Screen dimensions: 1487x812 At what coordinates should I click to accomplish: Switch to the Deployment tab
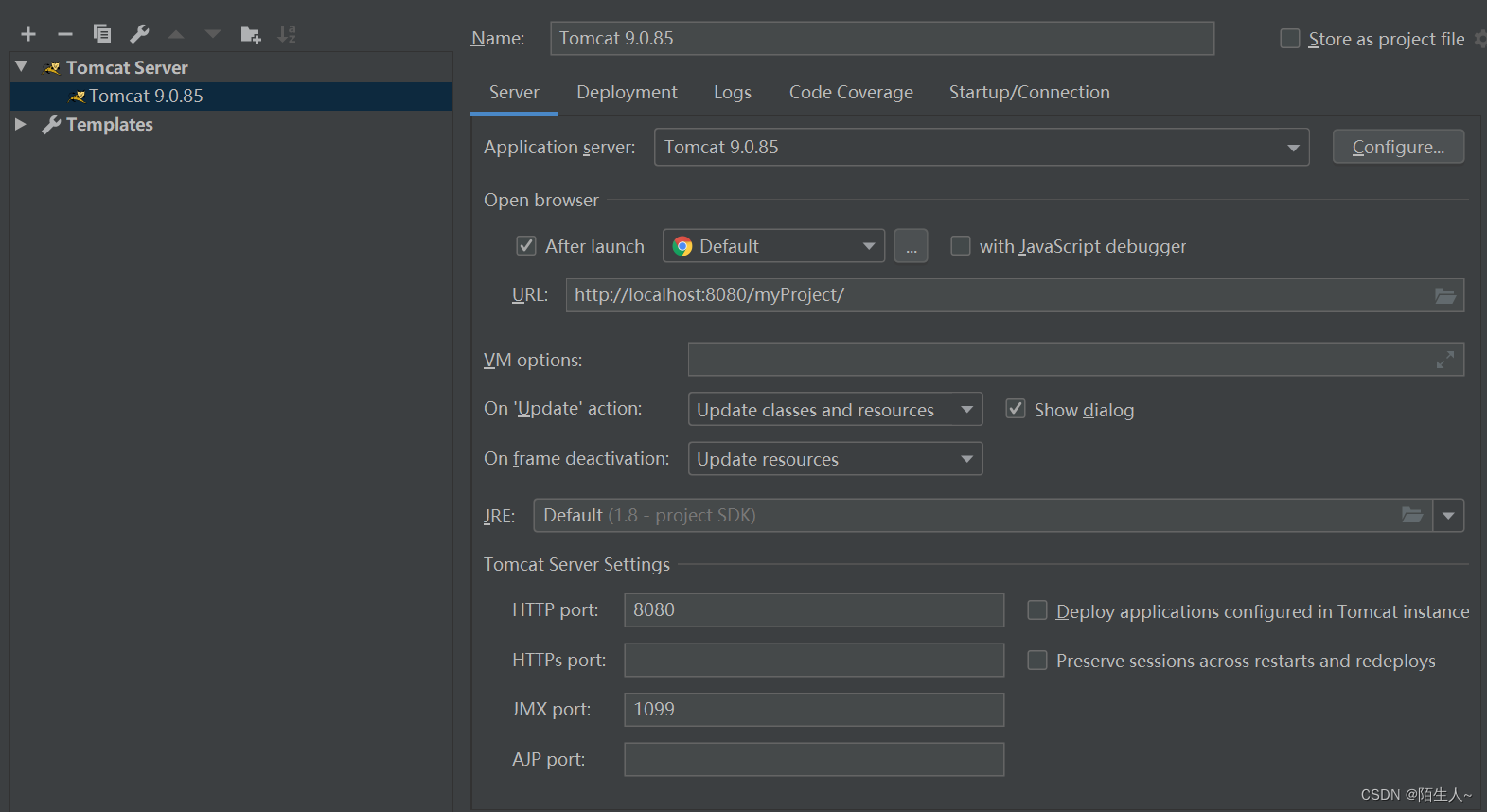coord(627,93)
